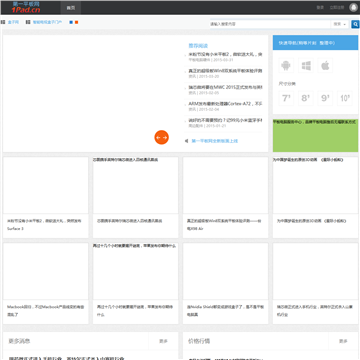Focus the search text input field
This screenshot has width=360, height=360.
tap(270, 24)
